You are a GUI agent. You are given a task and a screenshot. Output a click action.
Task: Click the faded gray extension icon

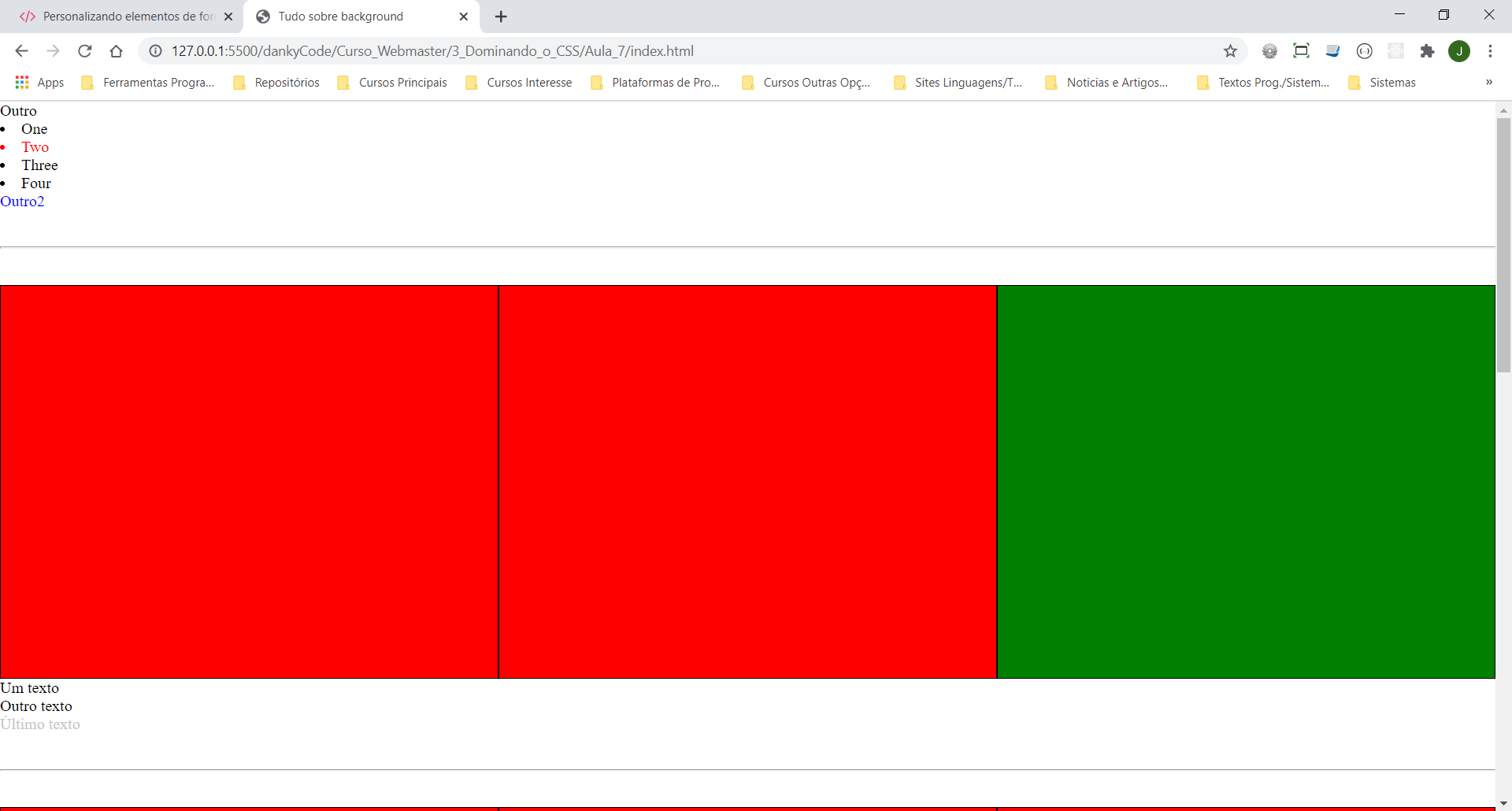(1395, 51)
